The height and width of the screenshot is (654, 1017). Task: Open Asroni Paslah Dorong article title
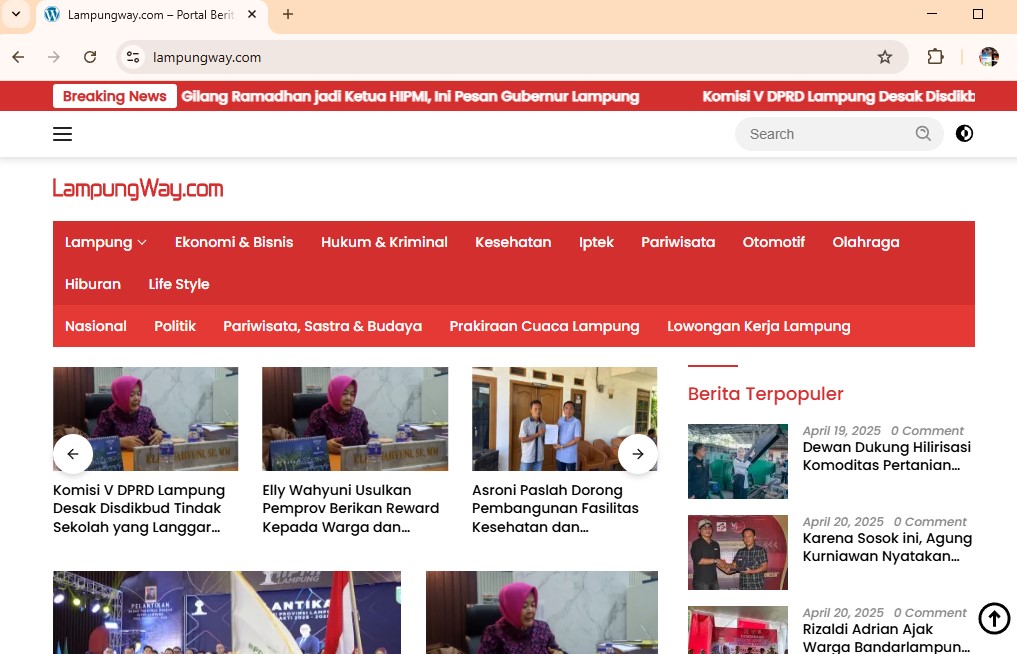pos(555,509)
